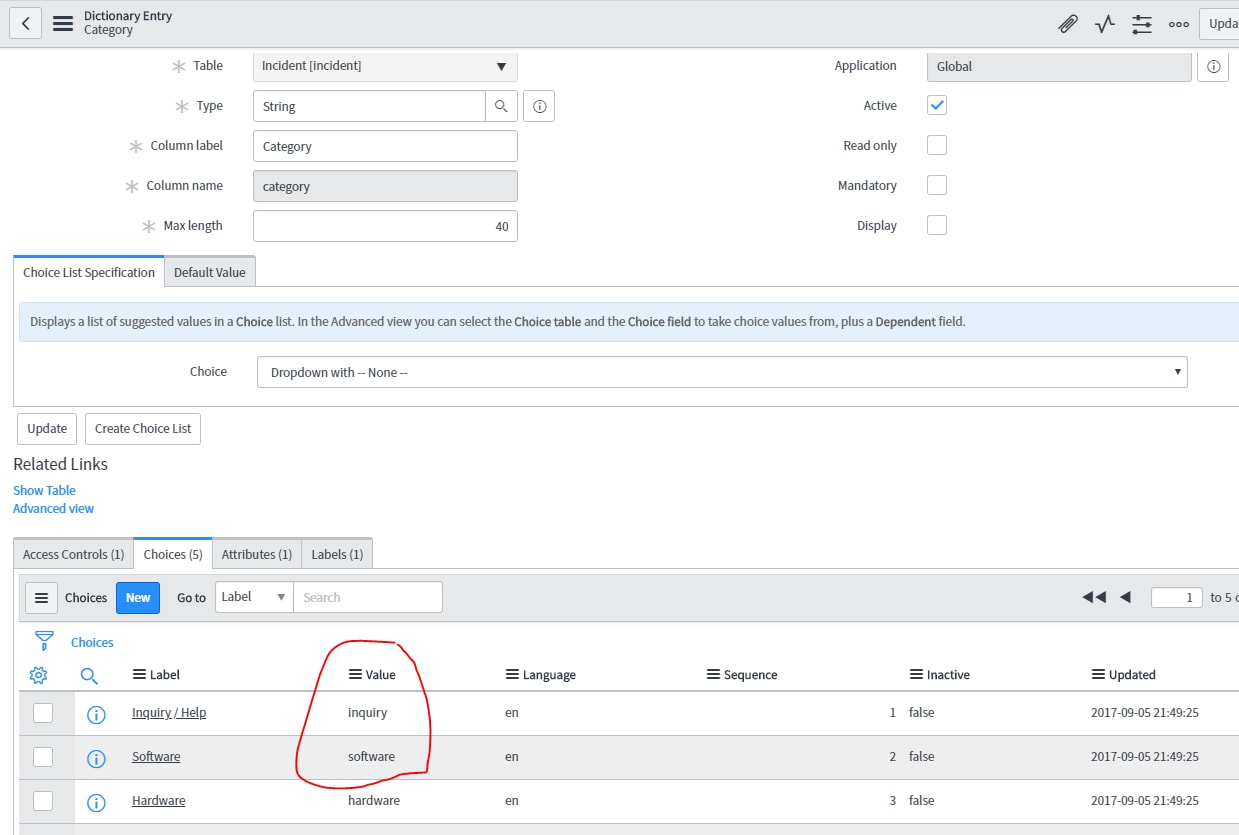Viewport: 1239px width, 835px height.
Task: Show info for the Type reference
Action: [x=539, y=106]
